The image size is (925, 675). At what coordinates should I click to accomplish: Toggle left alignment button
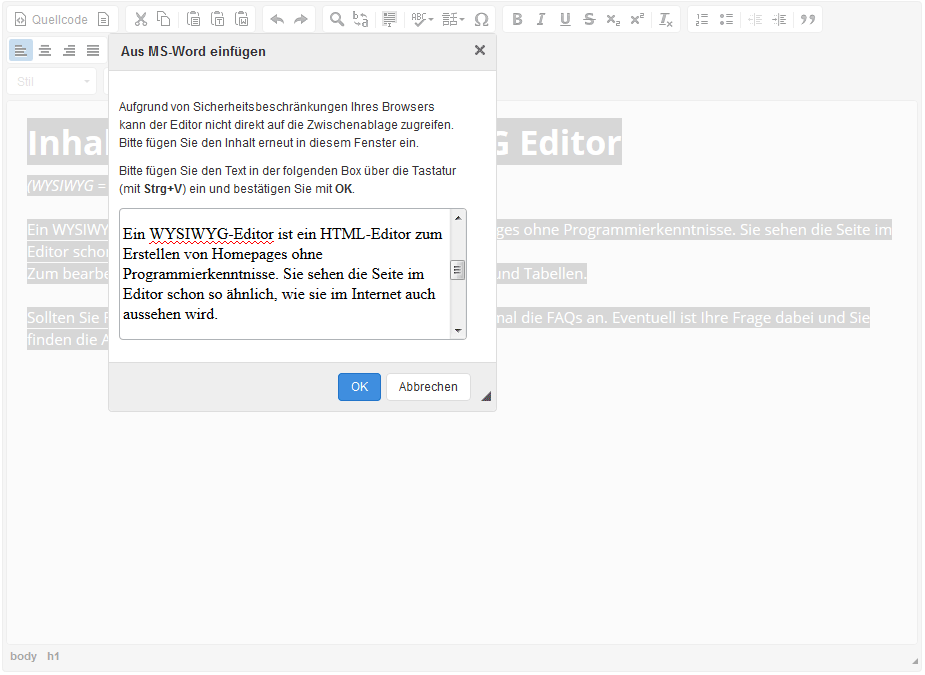click(21, 51)
